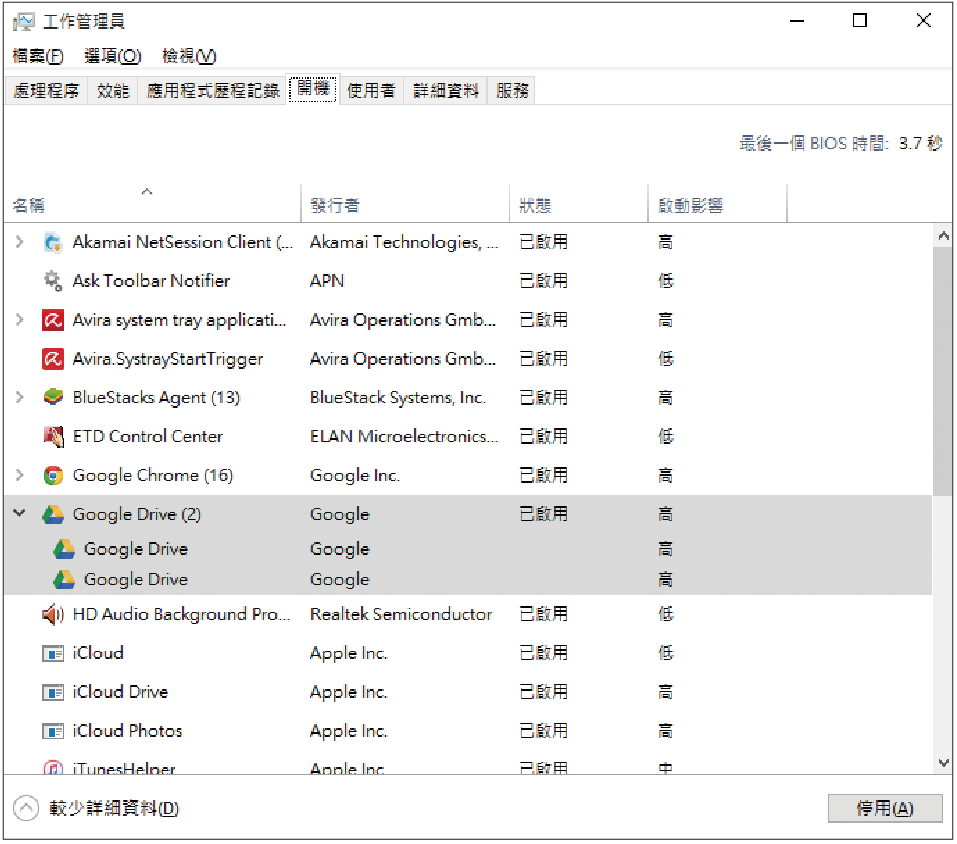Collapse the Google Drive (2) group
Screen dimensions: 957x844
point(20,514)
